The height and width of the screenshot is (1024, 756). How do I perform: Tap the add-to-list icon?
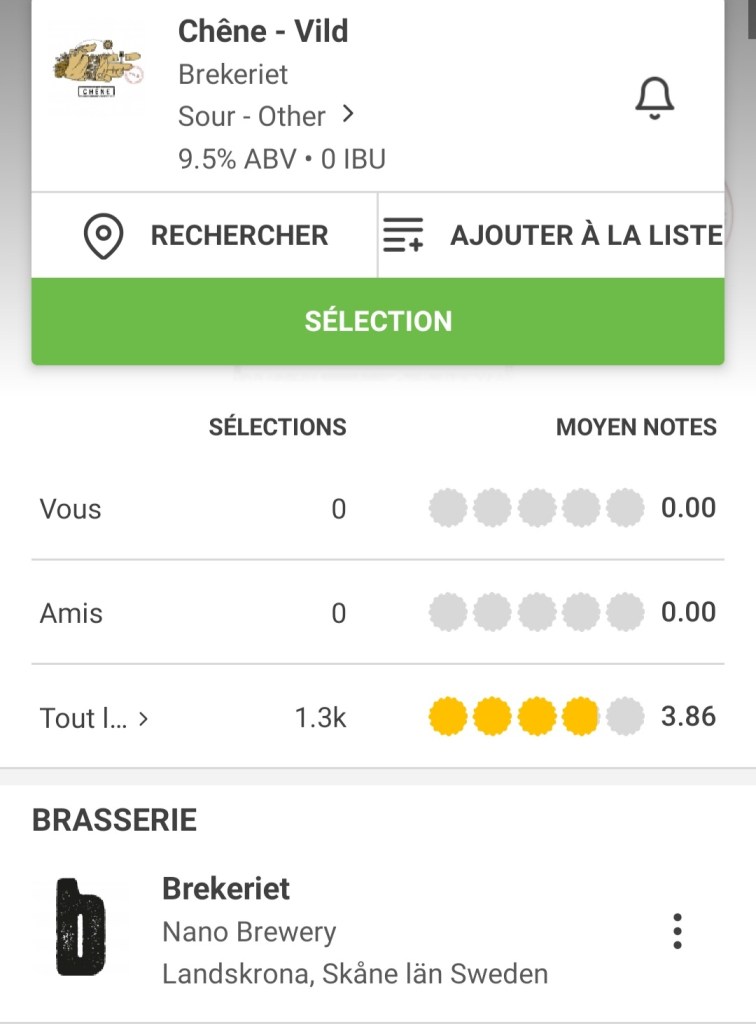pyautogui.click(x=403, y=236)
